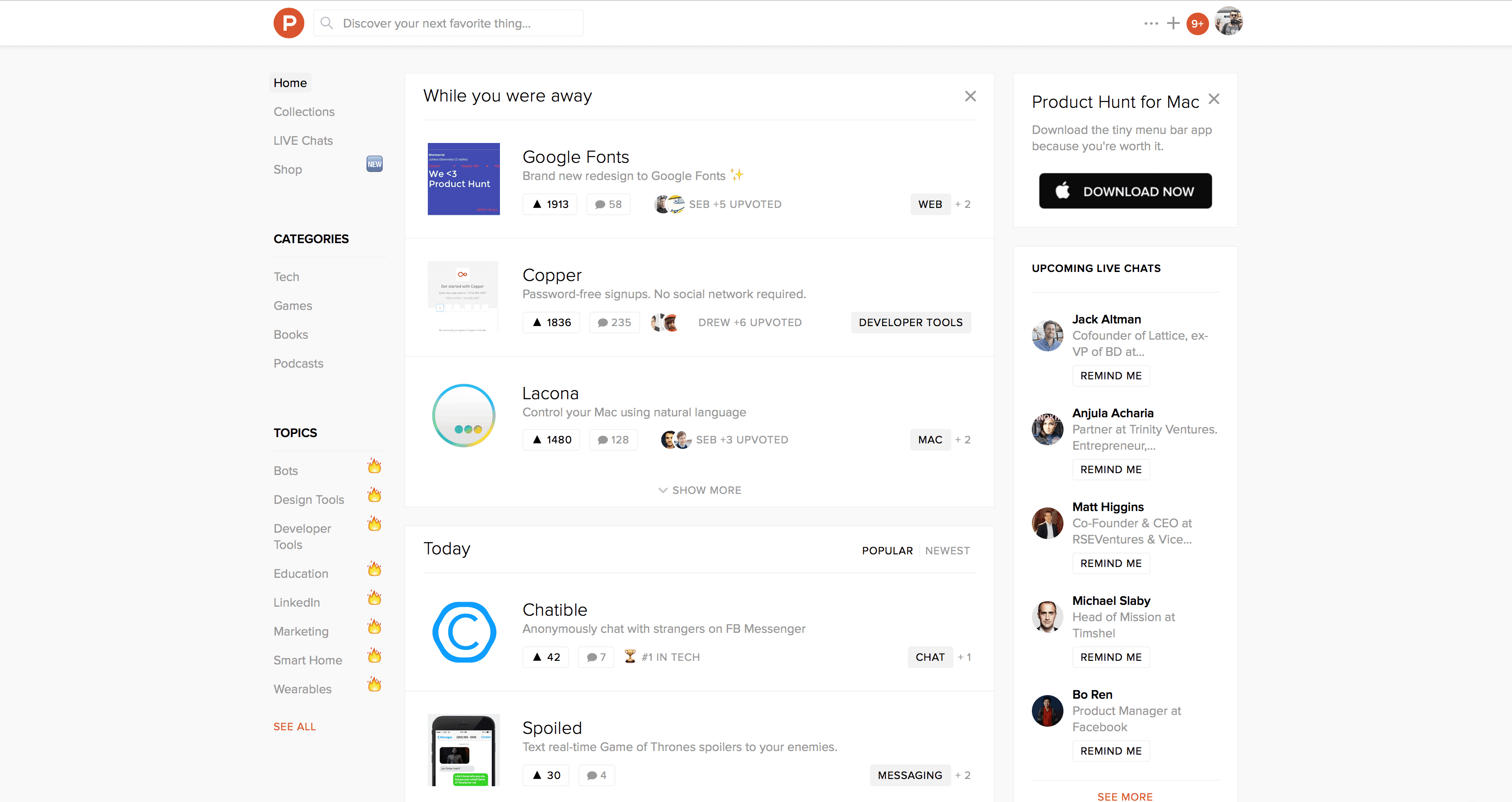The width and height of the screenshot is (1512, 802).
Task: Upvote Spoiled (30)
Action: tap(546, 775)
